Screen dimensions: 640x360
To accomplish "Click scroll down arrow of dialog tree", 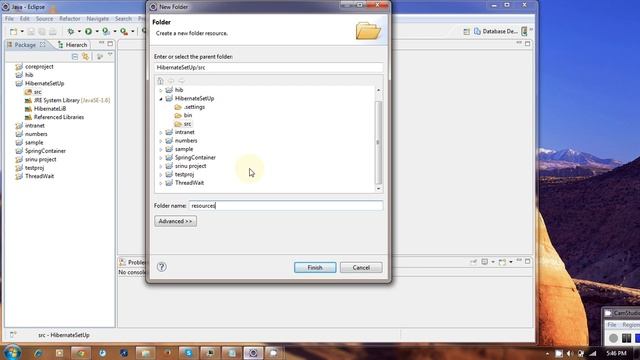I will coord(378,189).
